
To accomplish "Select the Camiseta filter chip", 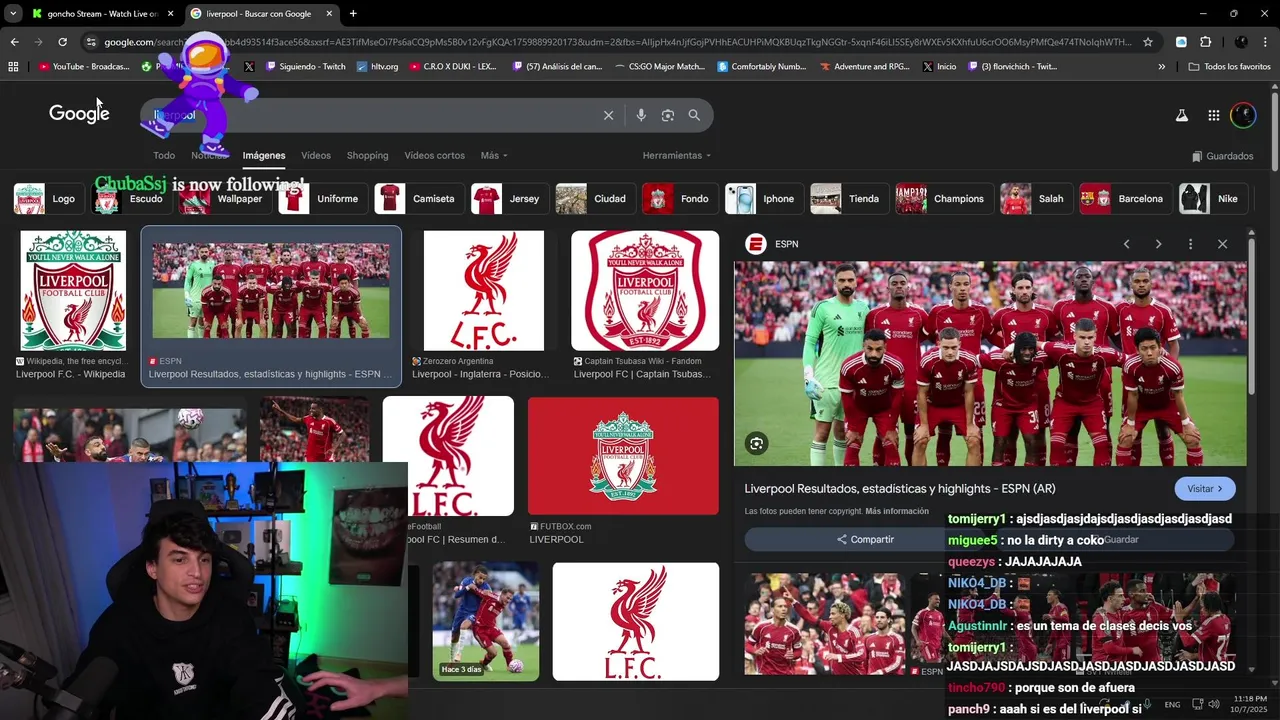I will point(418,199).
